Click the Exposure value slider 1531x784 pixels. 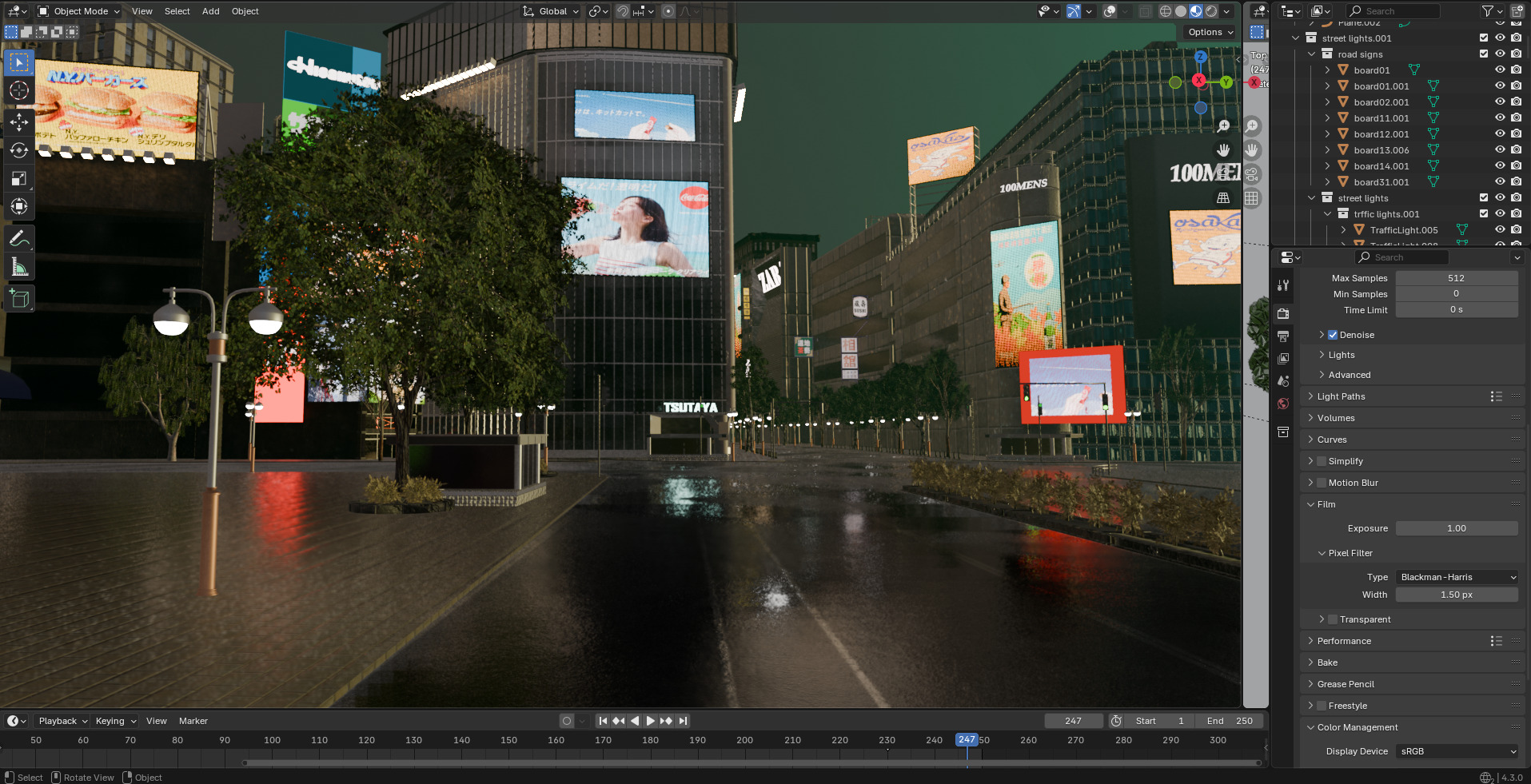click(1457, 528)
